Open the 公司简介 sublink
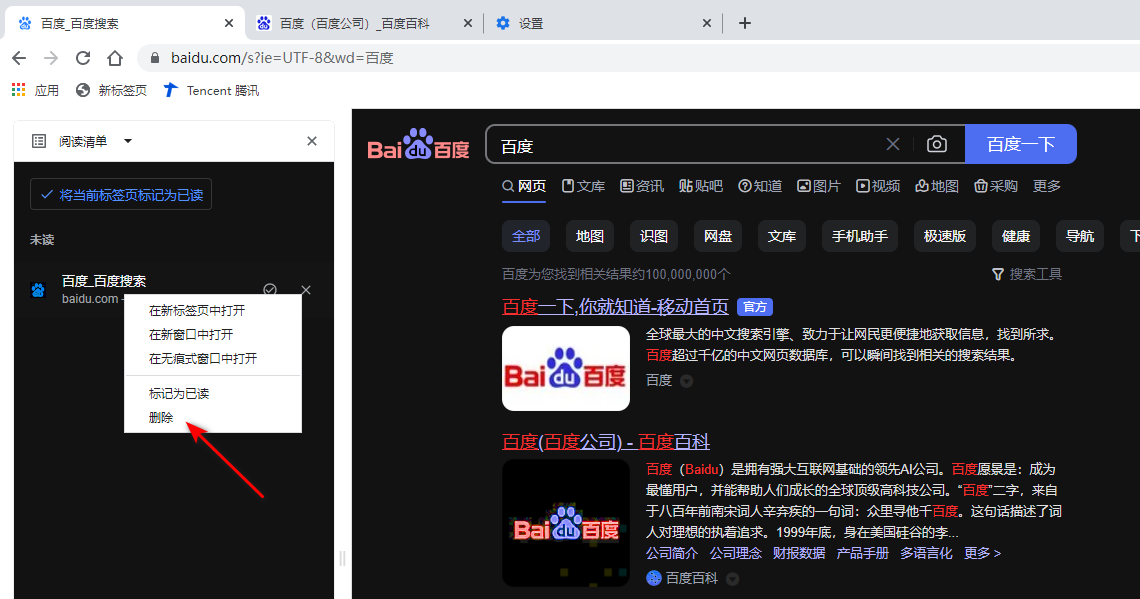Viewport: 1140px width, 599px height. tap(672, 553)
